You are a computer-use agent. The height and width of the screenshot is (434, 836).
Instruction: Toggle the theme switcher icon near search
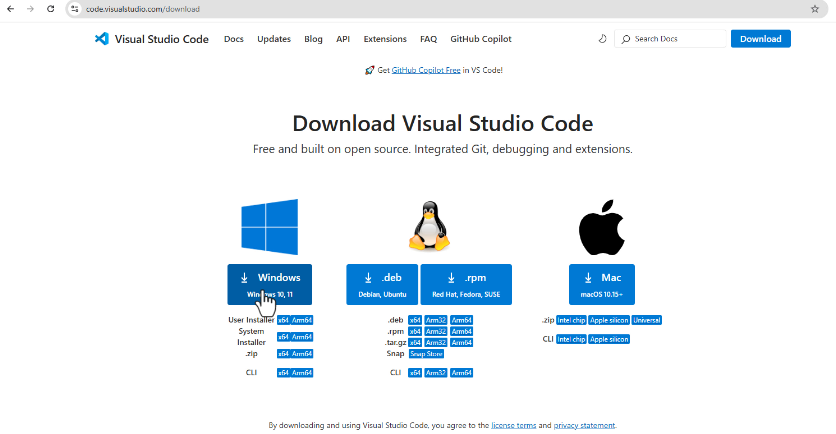pyautogui.click(x=602, y=39)
